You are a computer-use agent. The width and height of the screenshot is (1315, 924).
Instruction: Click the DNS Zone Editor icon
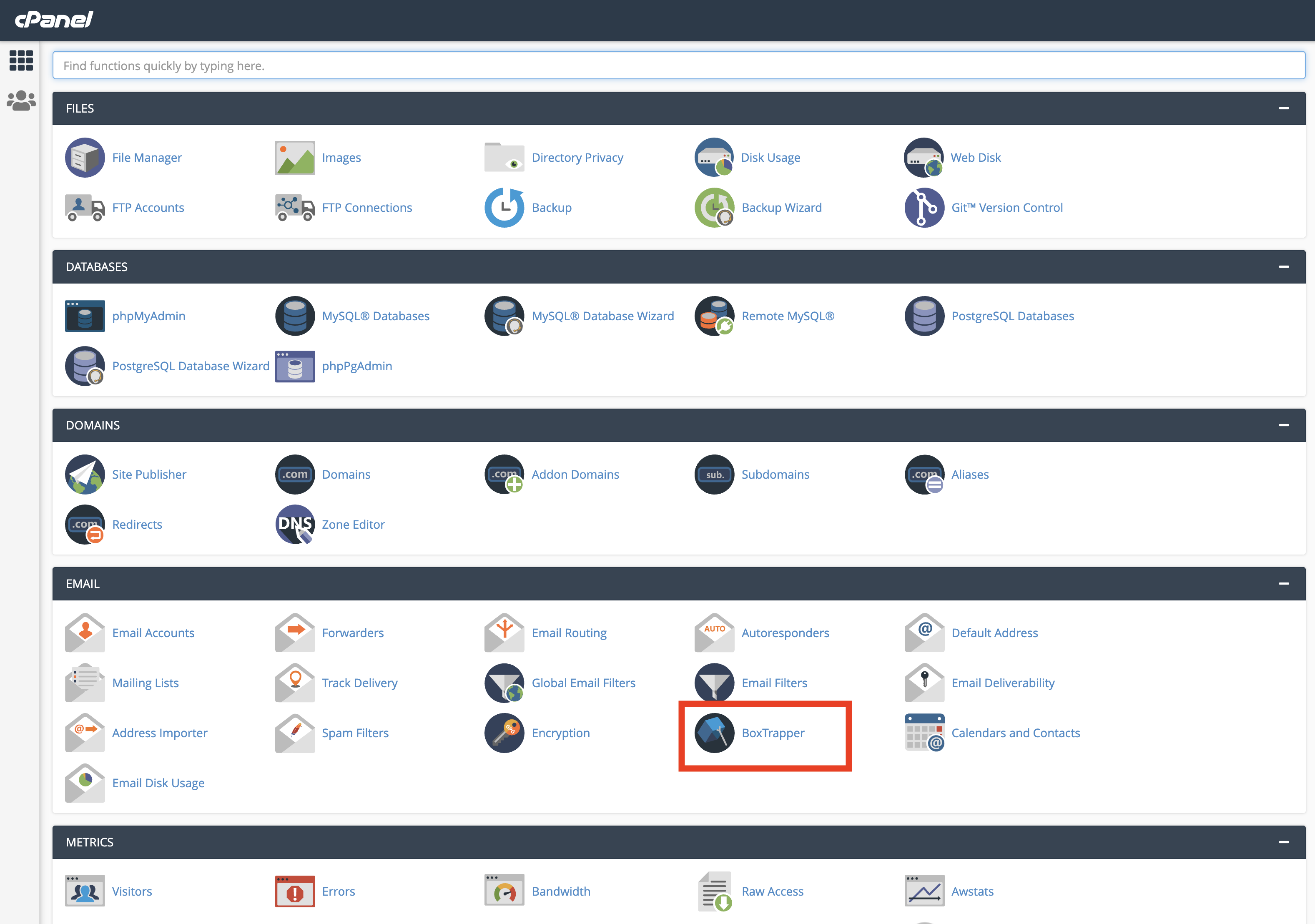tap(295, 524)
